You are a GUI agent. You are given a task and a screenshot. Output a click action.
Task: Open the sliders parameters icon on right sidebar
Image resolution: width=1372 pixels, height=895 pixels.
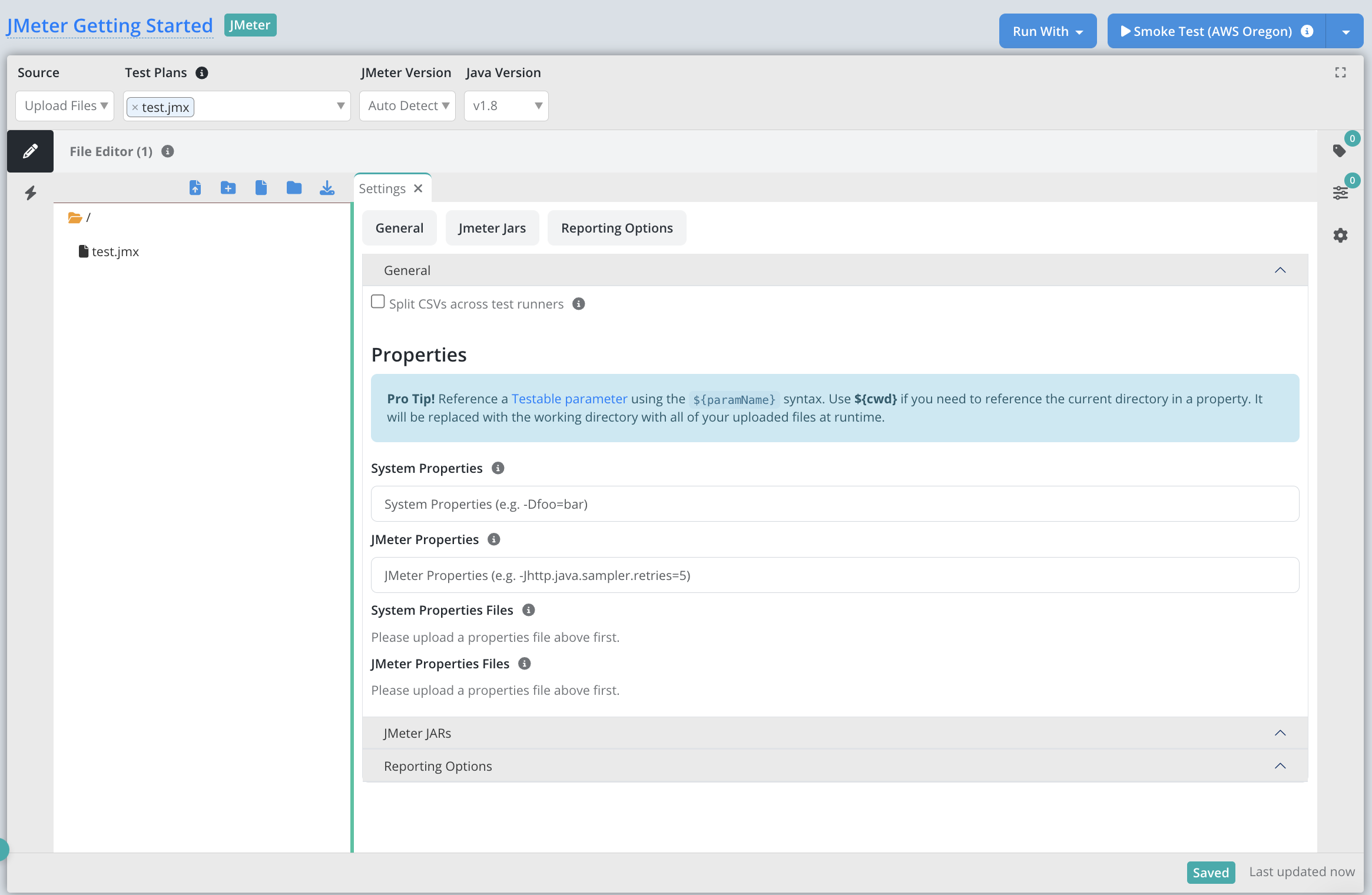[x=1340, y=193]
